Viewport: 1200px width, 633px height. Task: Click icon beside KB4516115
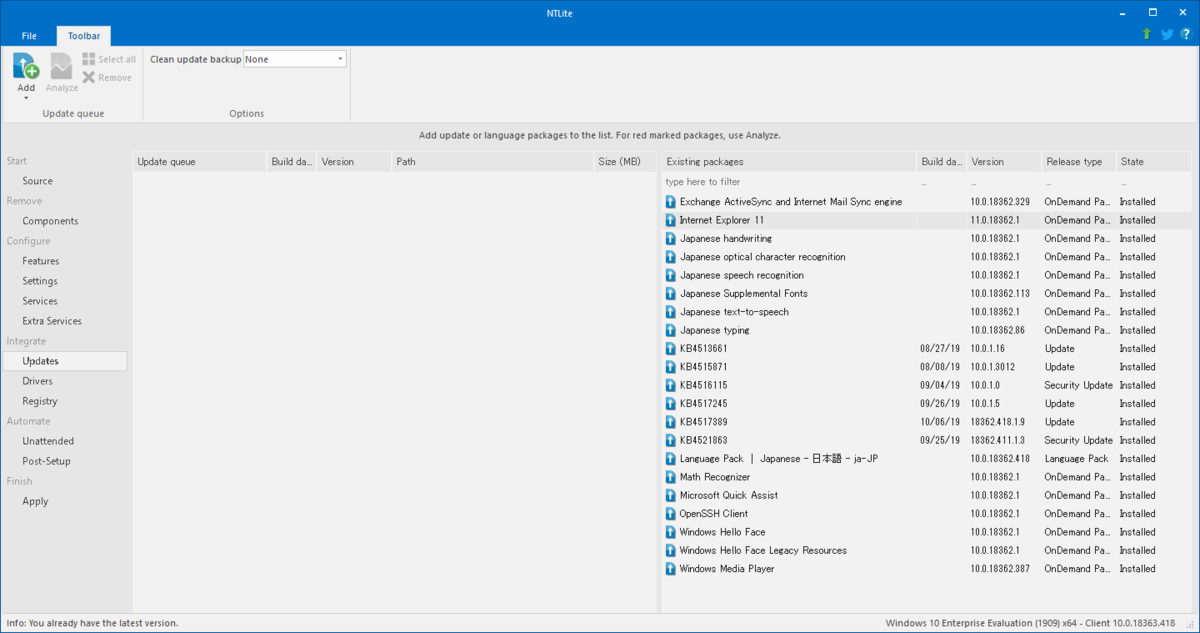click(671, 385)
